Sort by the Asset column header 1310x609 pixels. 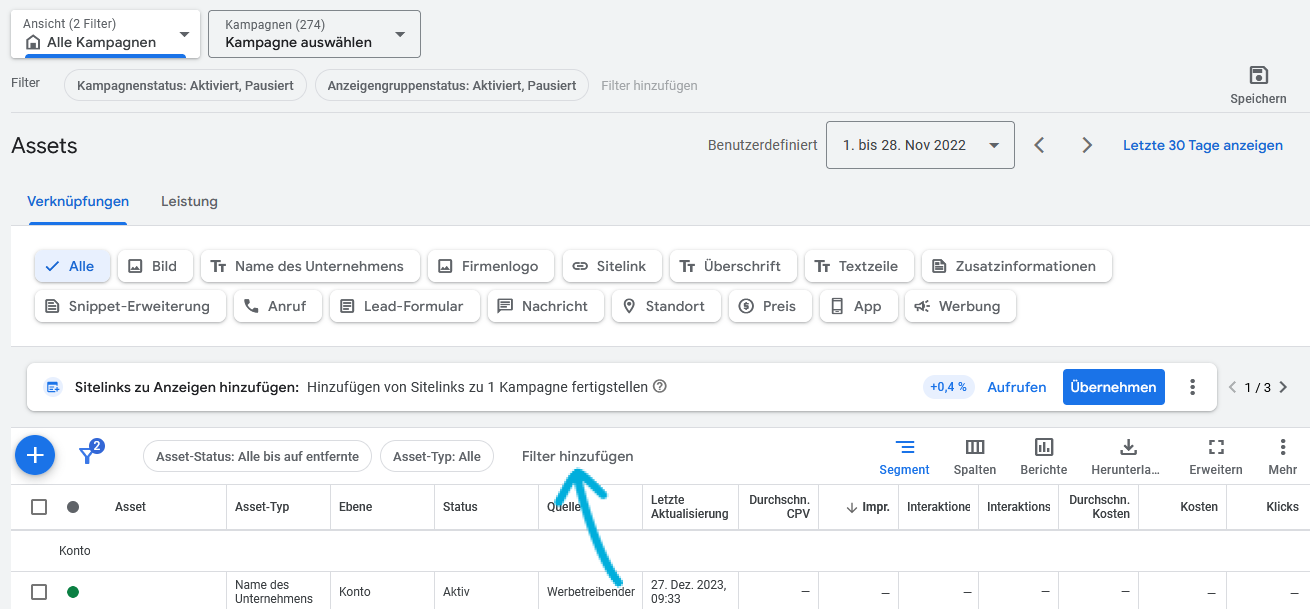pyautogui.click(x=130, y=507)
